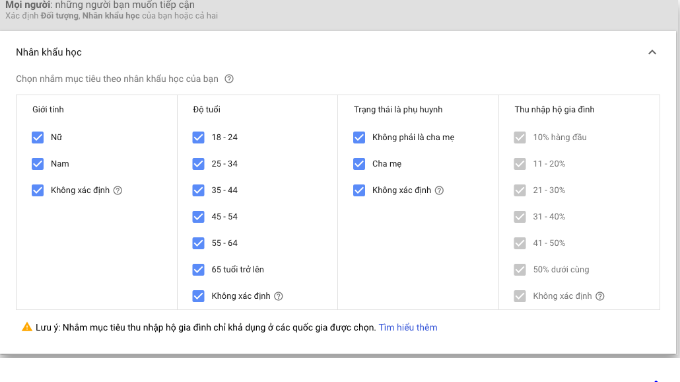The image size is (680, 382).
Task: Open help icon next to demographics targeting description
Action: point(229,79)
